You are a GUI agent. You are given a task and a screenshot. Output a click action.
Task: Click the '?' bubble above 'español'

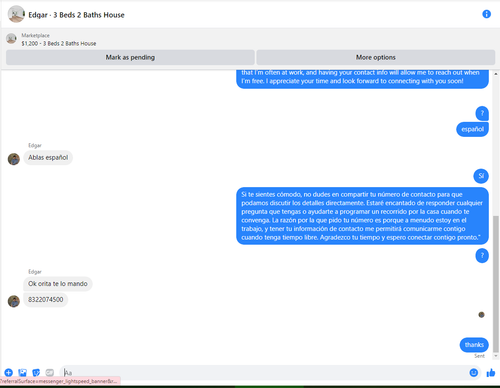(482, 113)
